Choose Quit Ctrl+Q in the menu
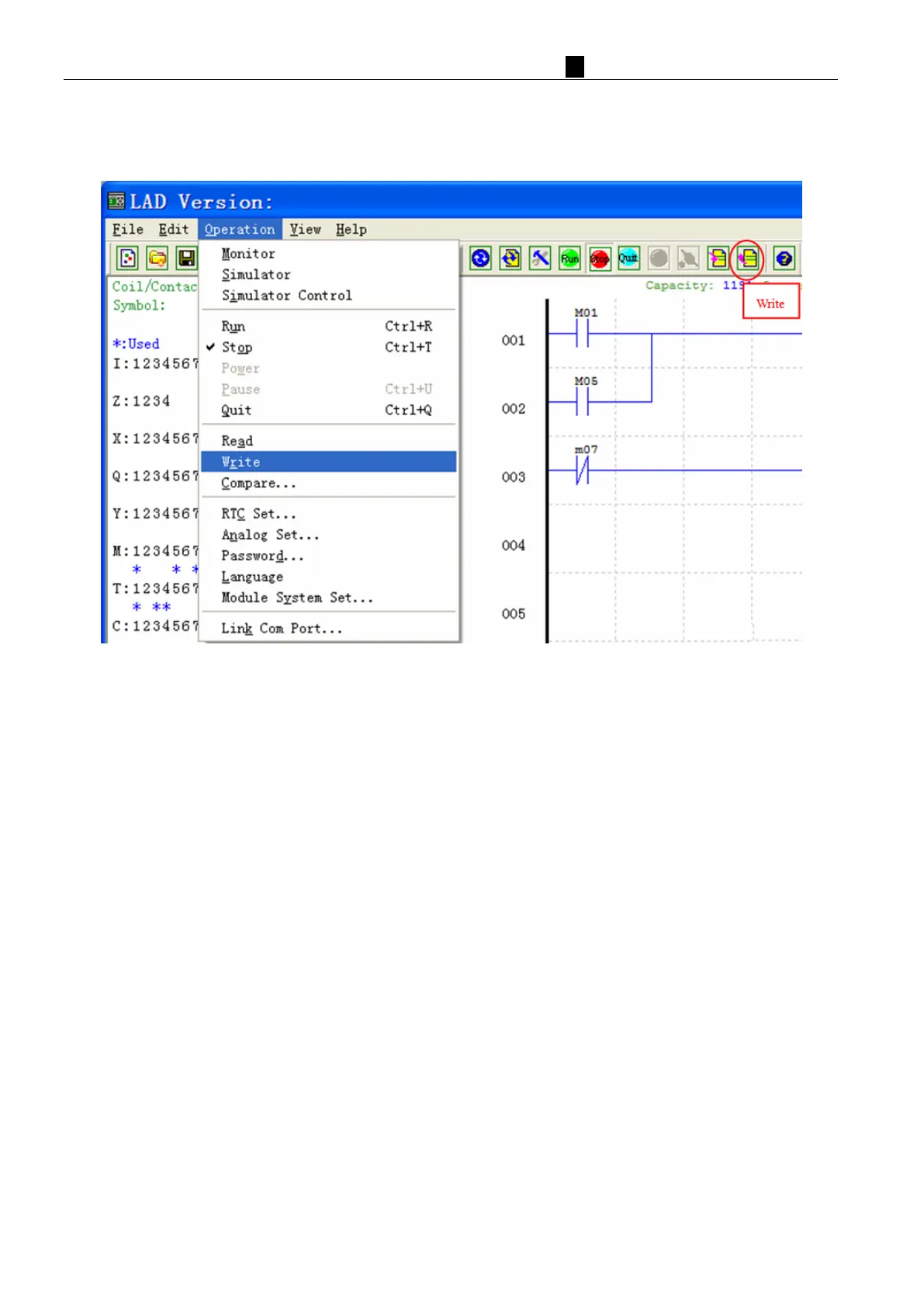 pyautogui.click(x=328, y=411)
